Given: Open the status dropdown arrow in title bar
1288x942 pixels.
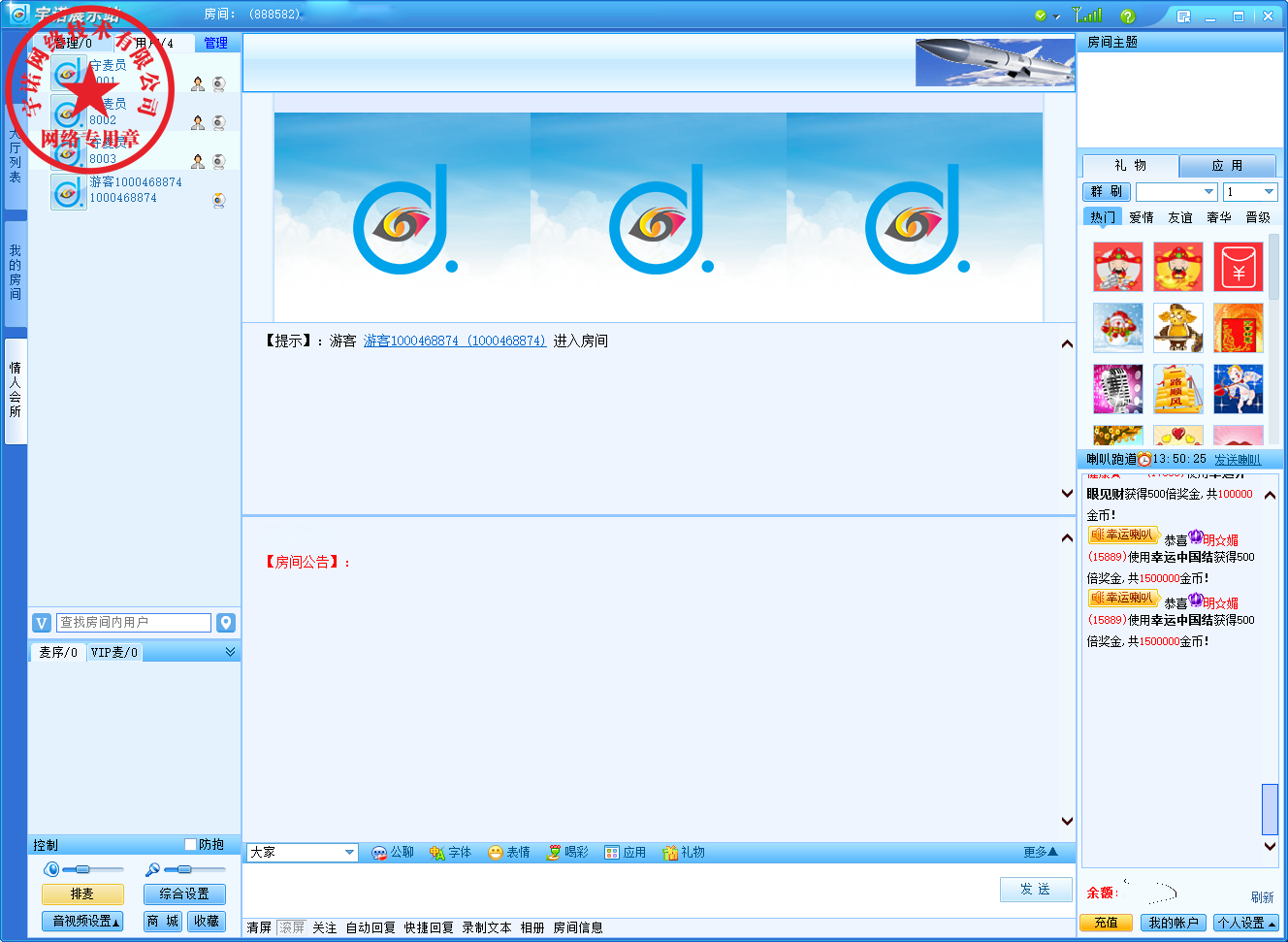Looking at the screenshot, I should coord(1057,16).
